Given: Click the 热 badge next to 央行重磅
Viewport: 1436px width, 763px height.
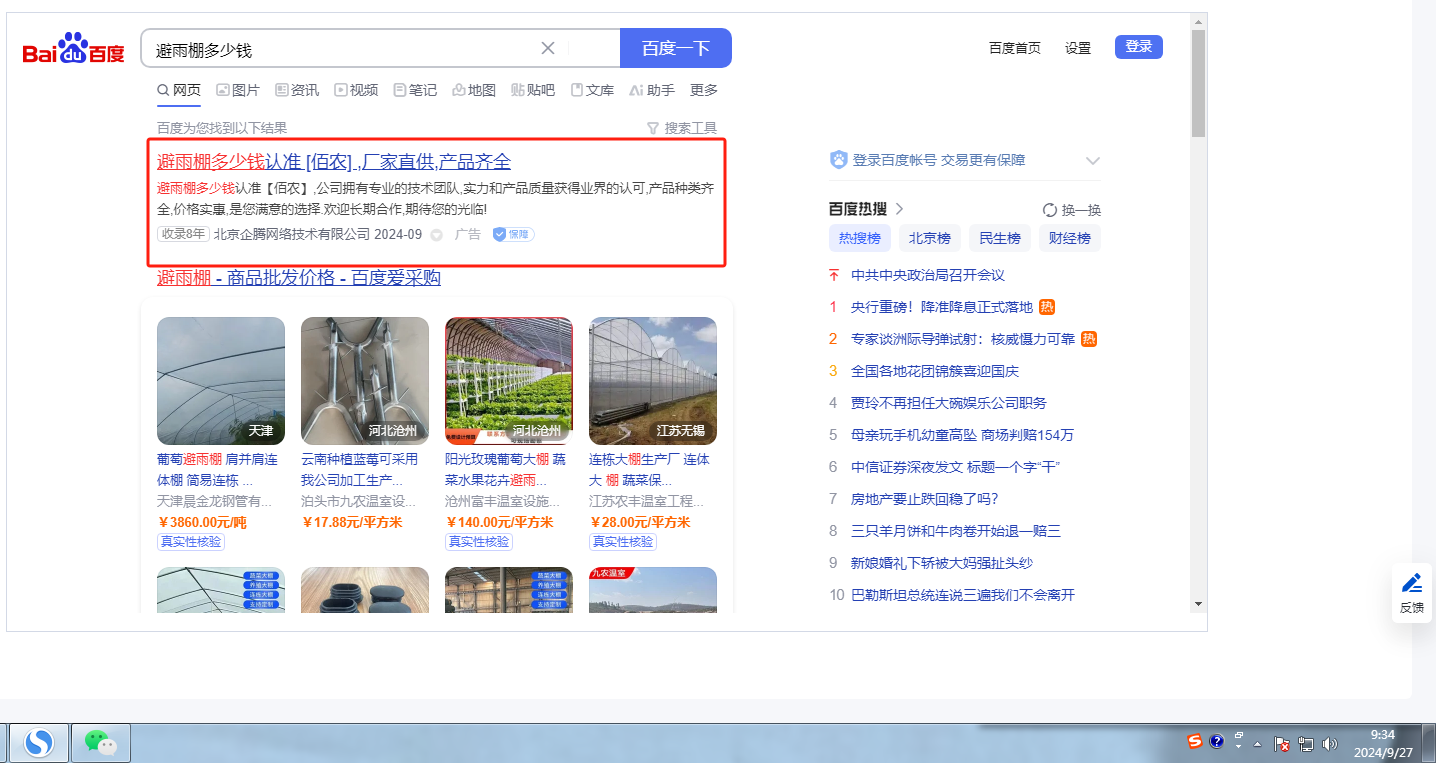Looking at the screenshot, I should click(x=1047, y=307).
